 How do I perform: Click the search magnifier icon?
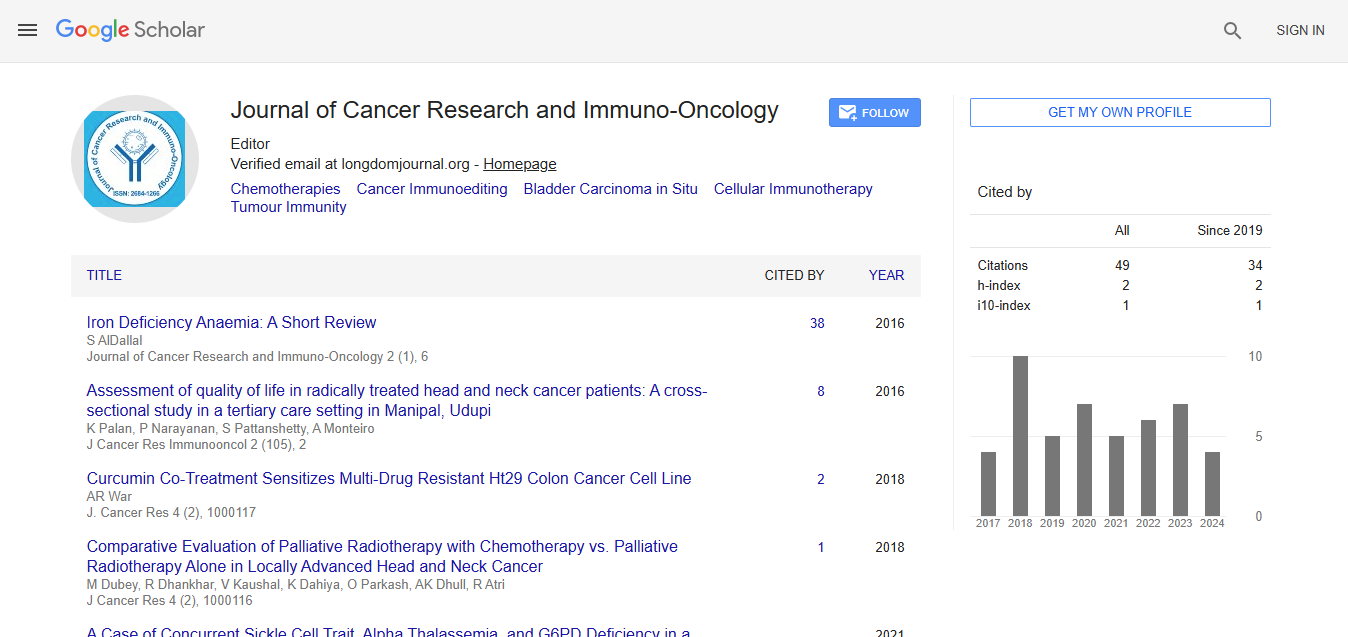click(1232, 31)
